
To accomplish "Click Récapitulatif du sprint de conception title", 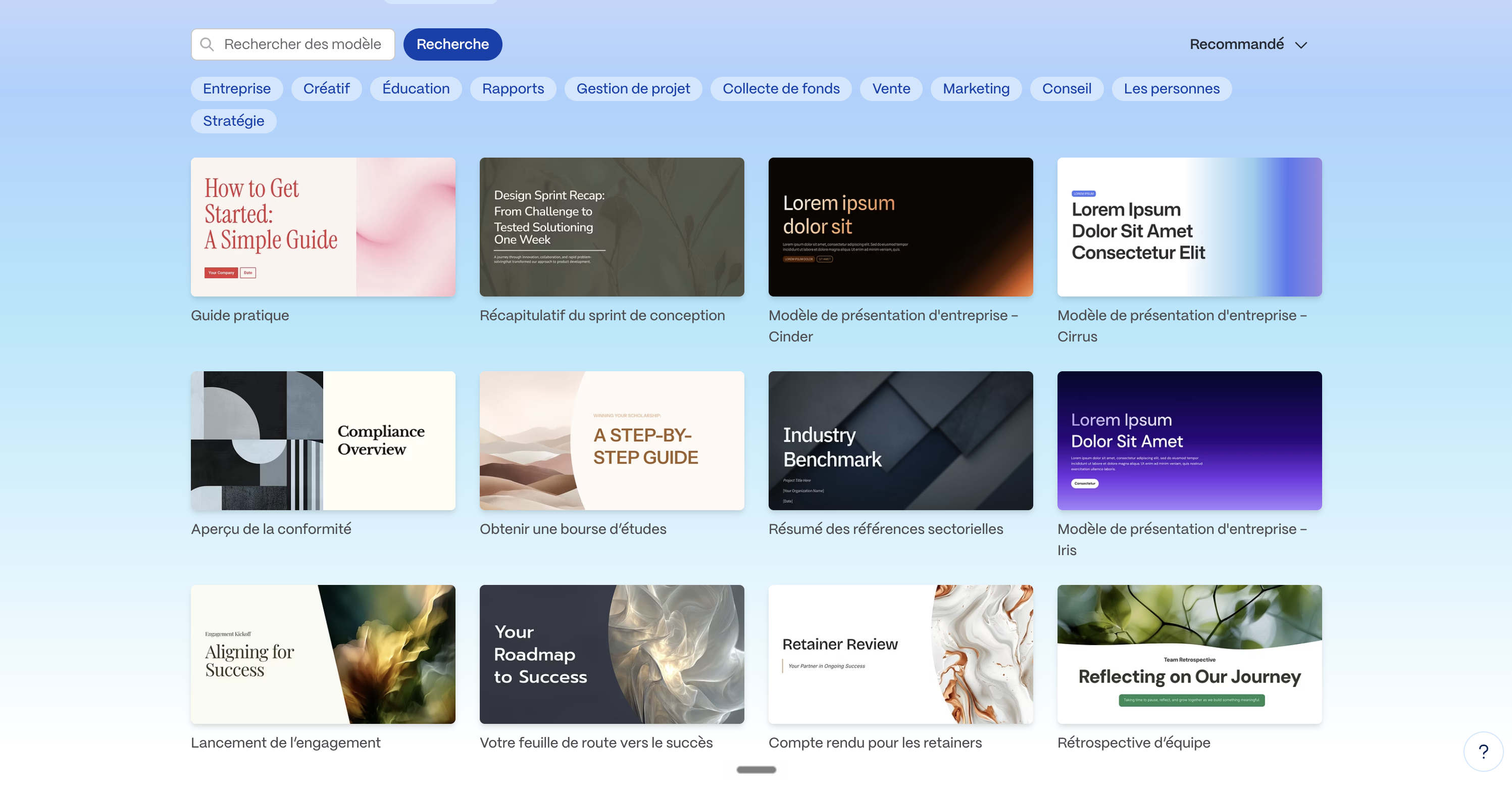I will pos(602,315).
